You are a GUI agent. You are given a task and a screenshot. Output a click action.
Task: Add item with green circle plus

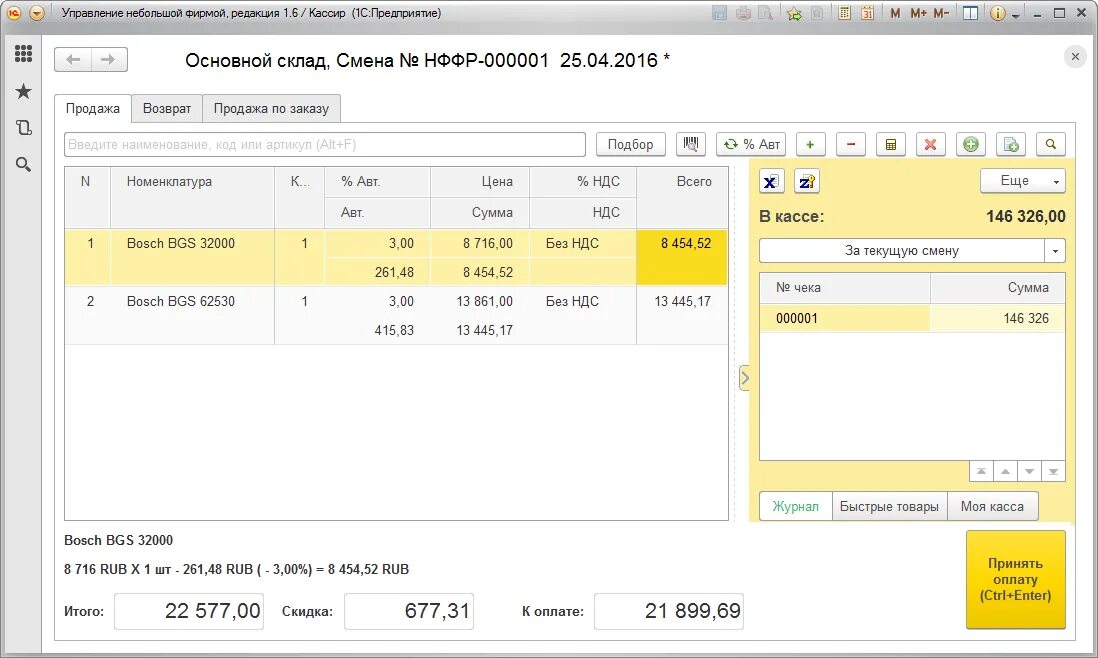(971, 144)
